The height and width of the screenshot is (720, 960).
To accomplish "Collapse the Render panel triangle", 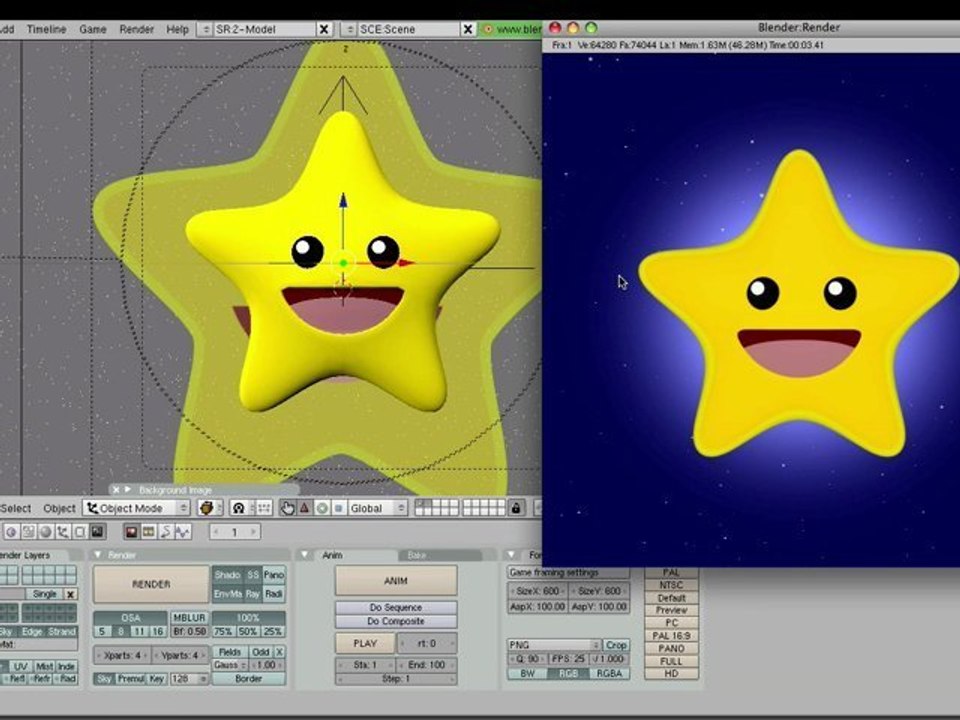I will pyautogui.click(x=97, y=555).
